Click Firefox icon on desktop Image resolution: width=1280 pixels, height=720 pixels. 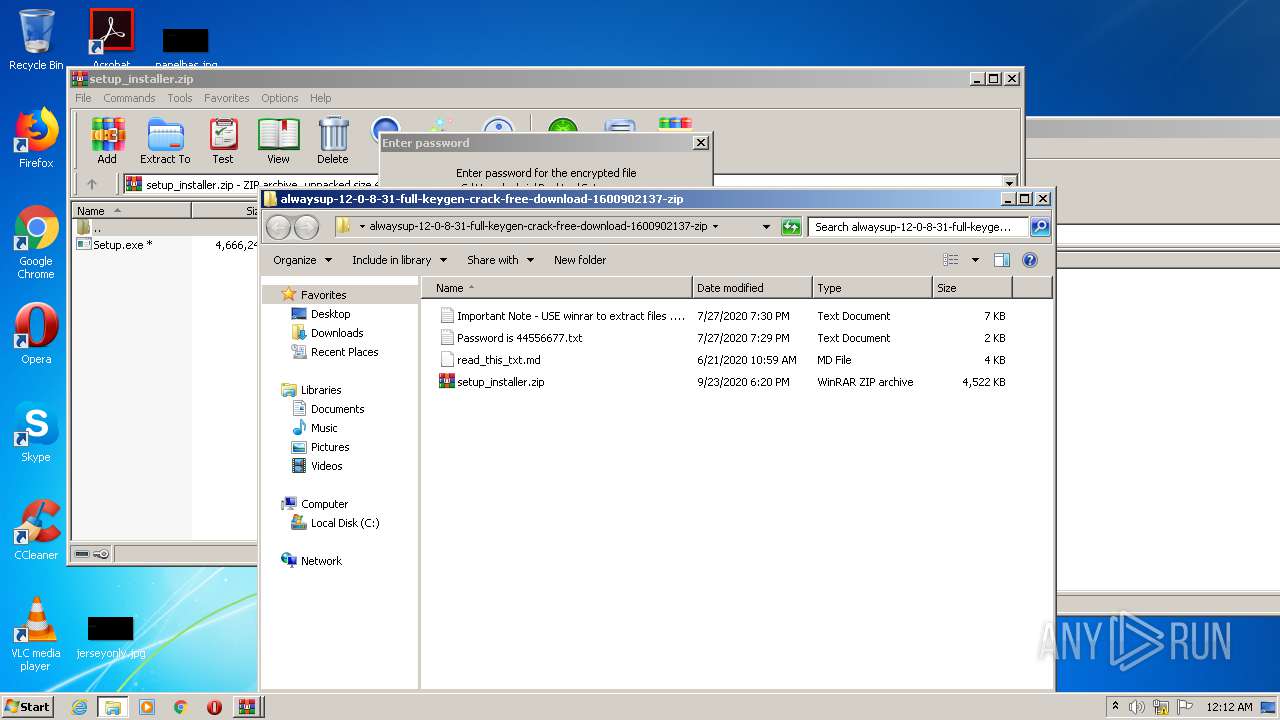point(36,138)
